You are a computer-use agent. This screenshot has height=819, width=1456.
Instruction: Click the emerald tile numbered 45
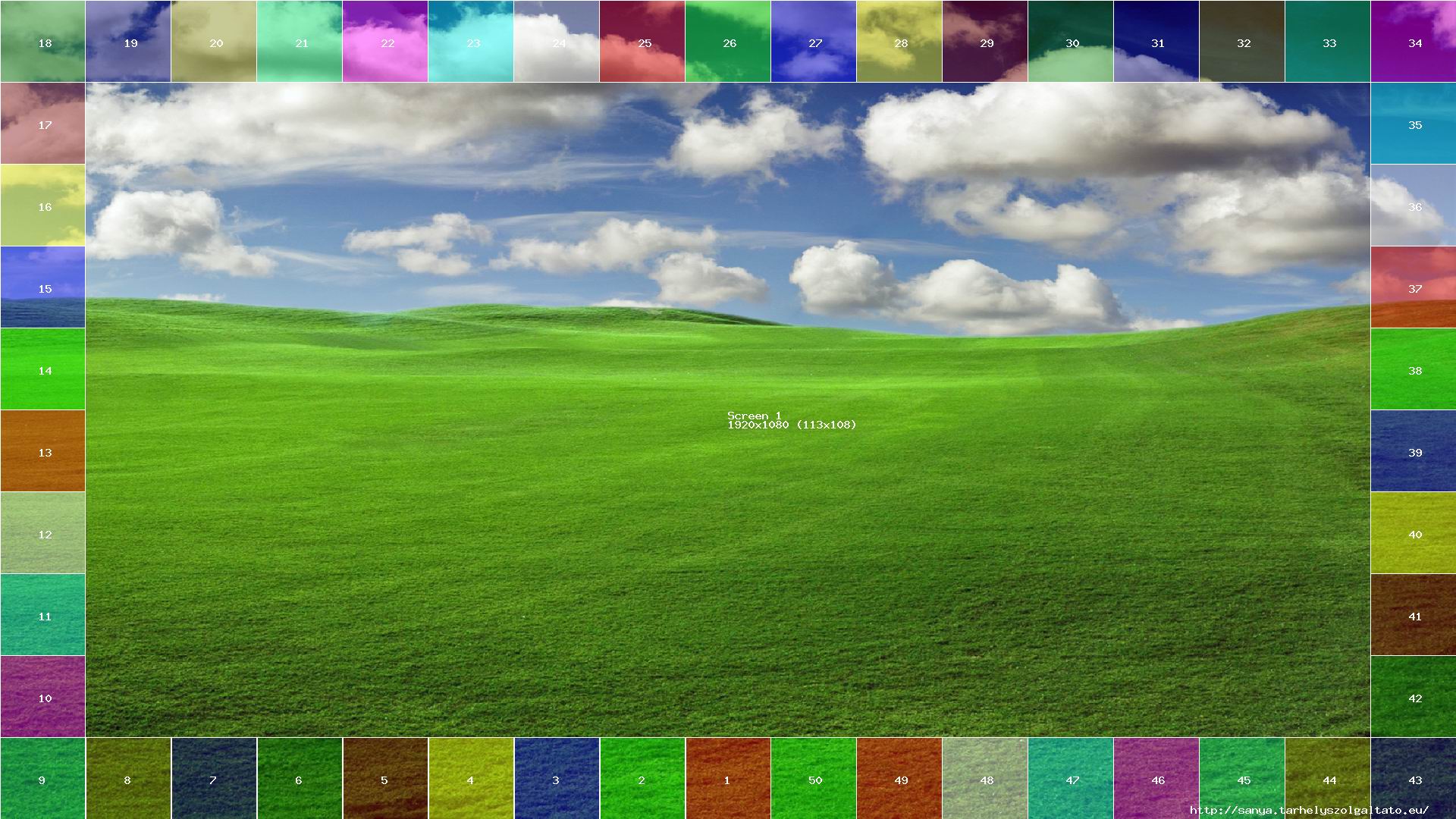tap(1242, 778)
